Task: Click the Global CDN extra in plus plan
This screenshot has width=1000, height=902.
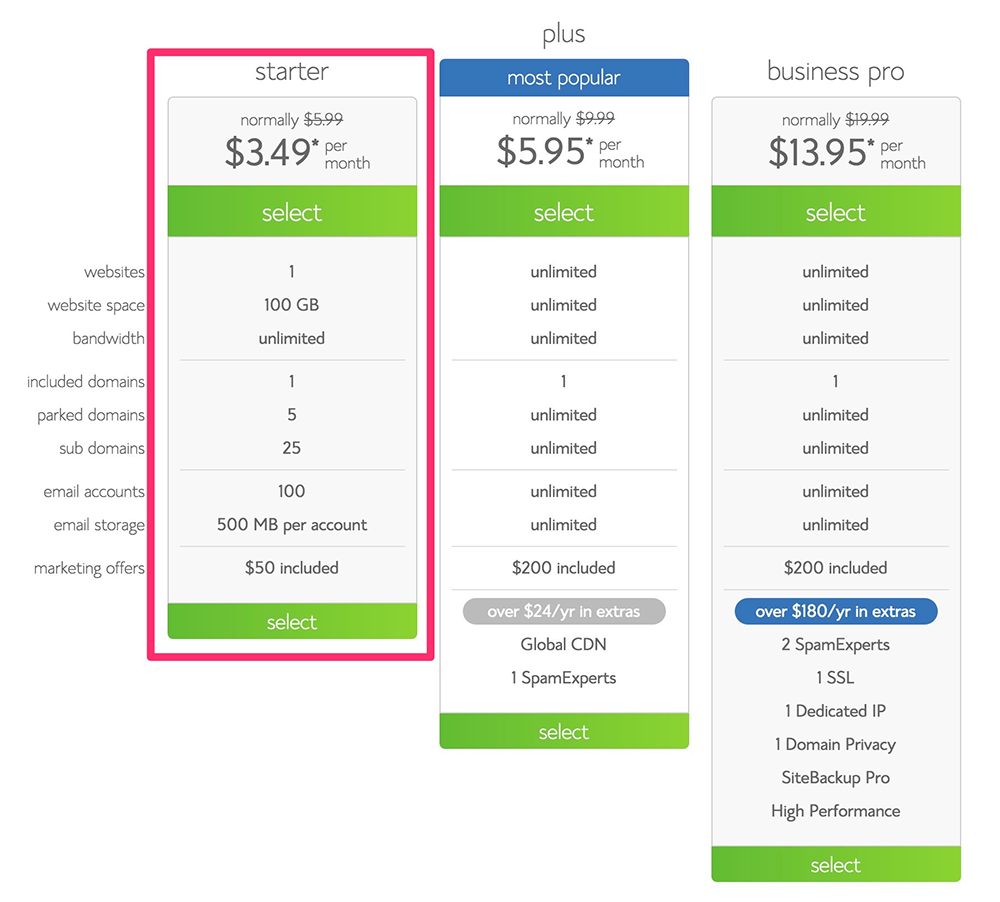Action: [x=564, y=645]
